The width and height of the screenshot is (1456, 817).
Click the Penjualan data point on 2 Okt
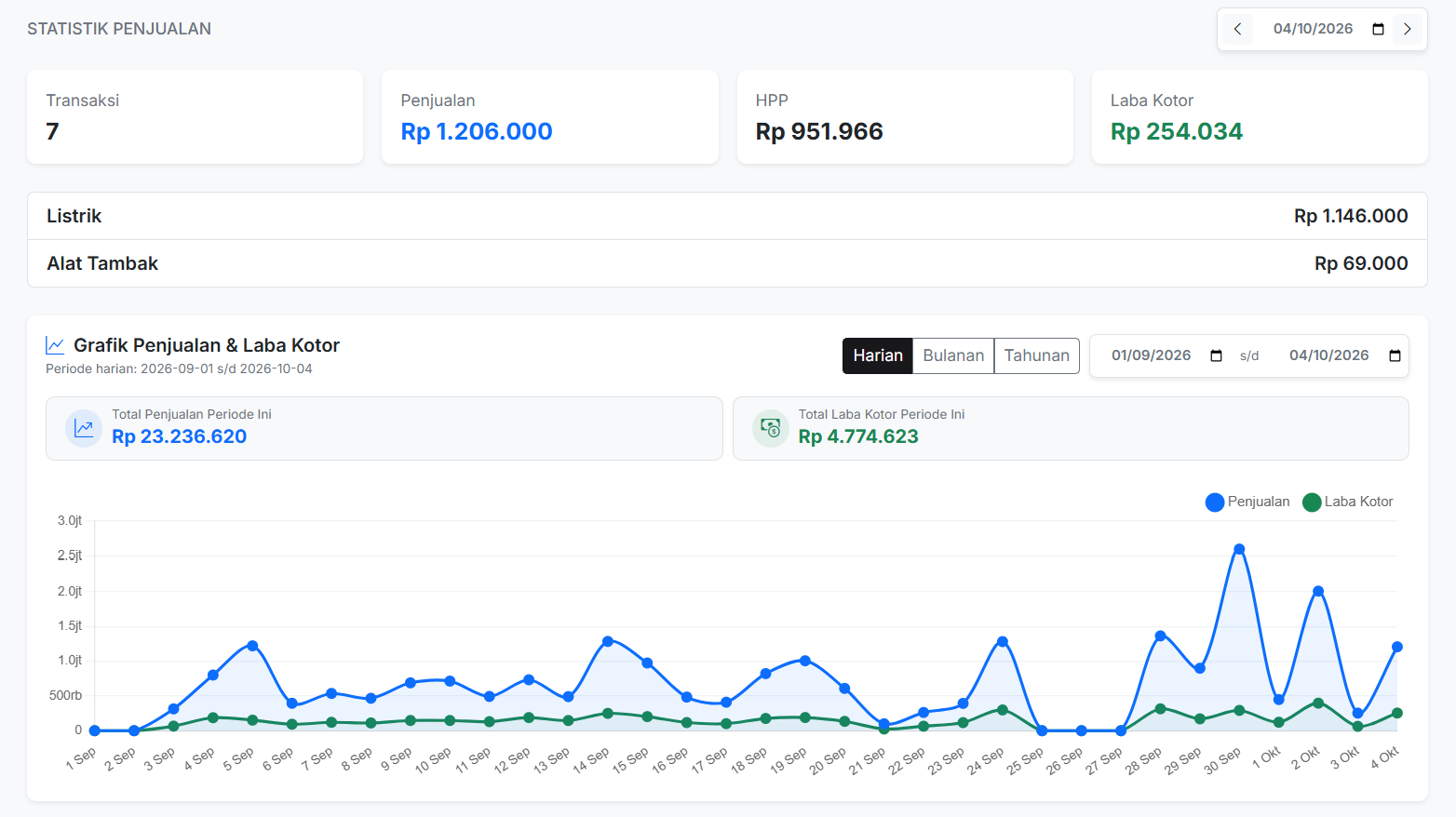pyautogui.click(x=1318, y=591)
